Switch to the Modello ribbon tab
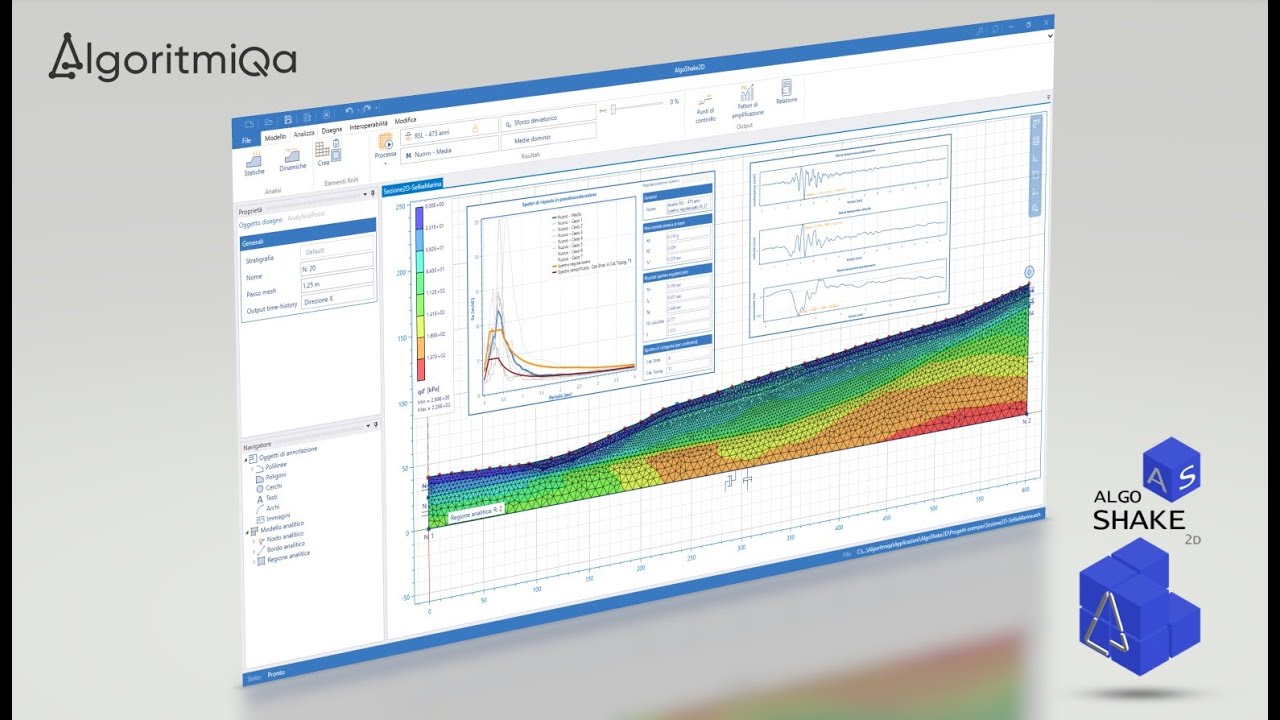Image resolution: width=1280 pixels, height=720 pixels. pyautogui.click(x=275, y=137)
